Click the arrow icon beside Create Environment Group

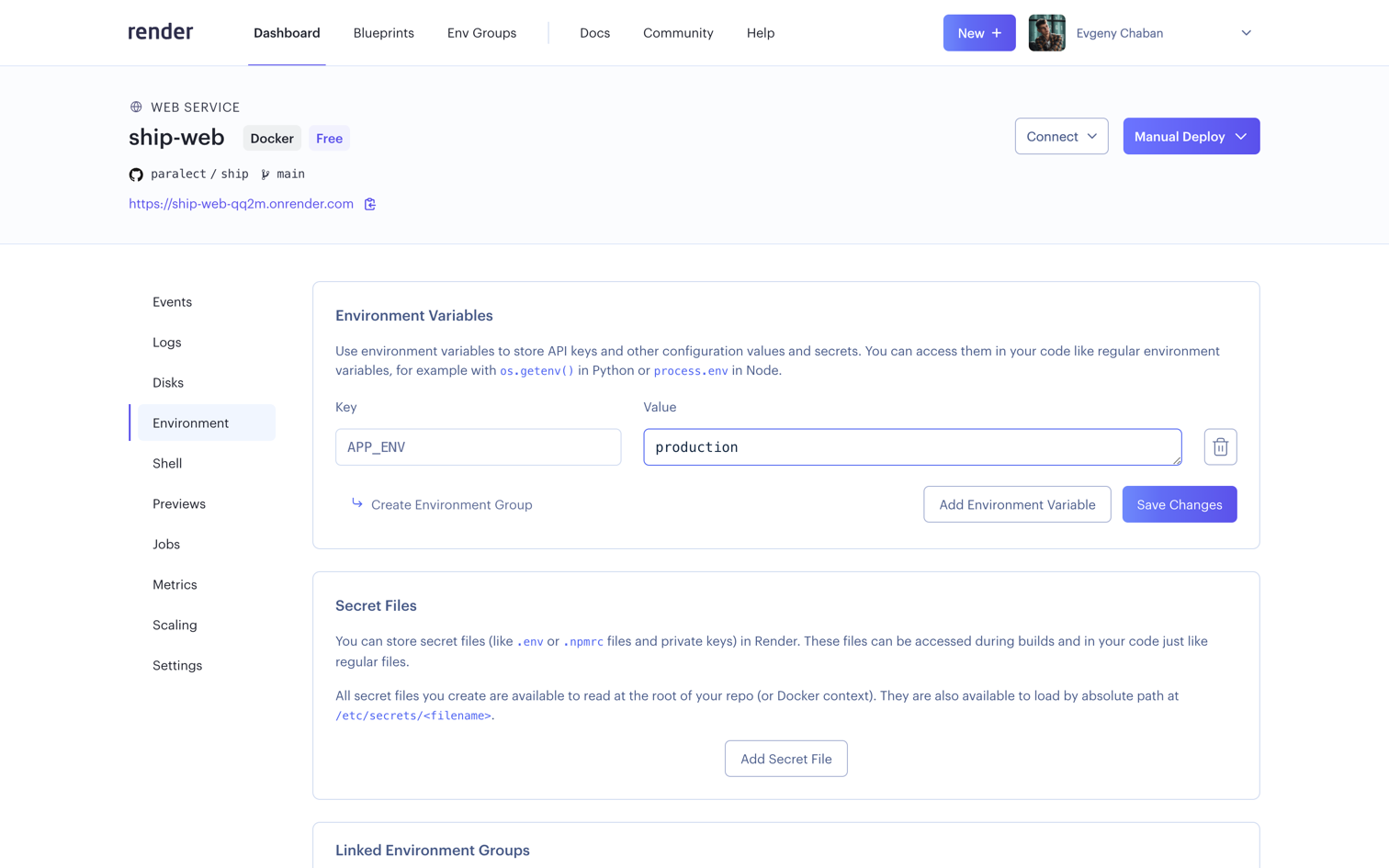356,503
